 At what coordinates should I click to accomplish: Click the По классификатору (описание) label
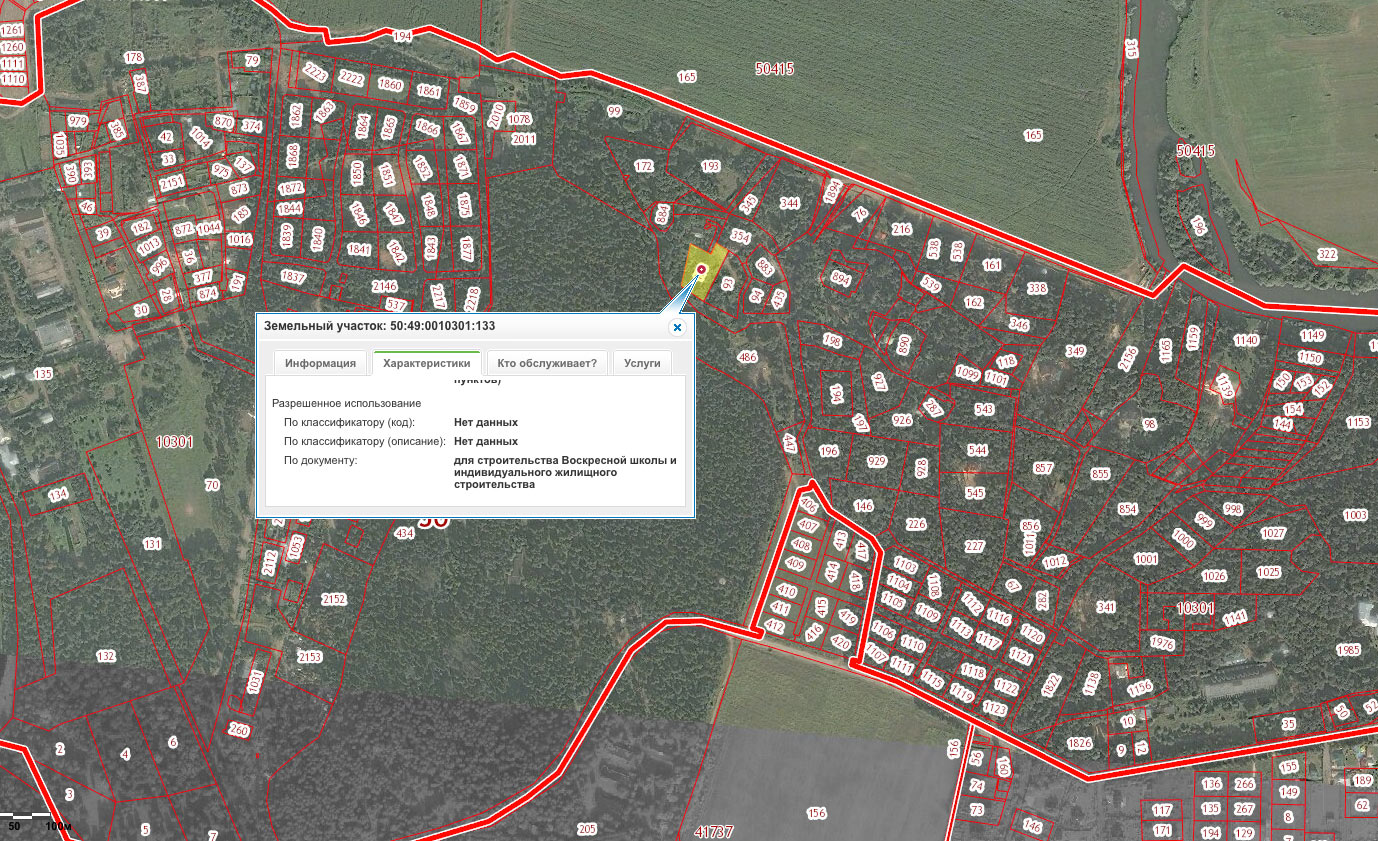click(x=364, y=441)
